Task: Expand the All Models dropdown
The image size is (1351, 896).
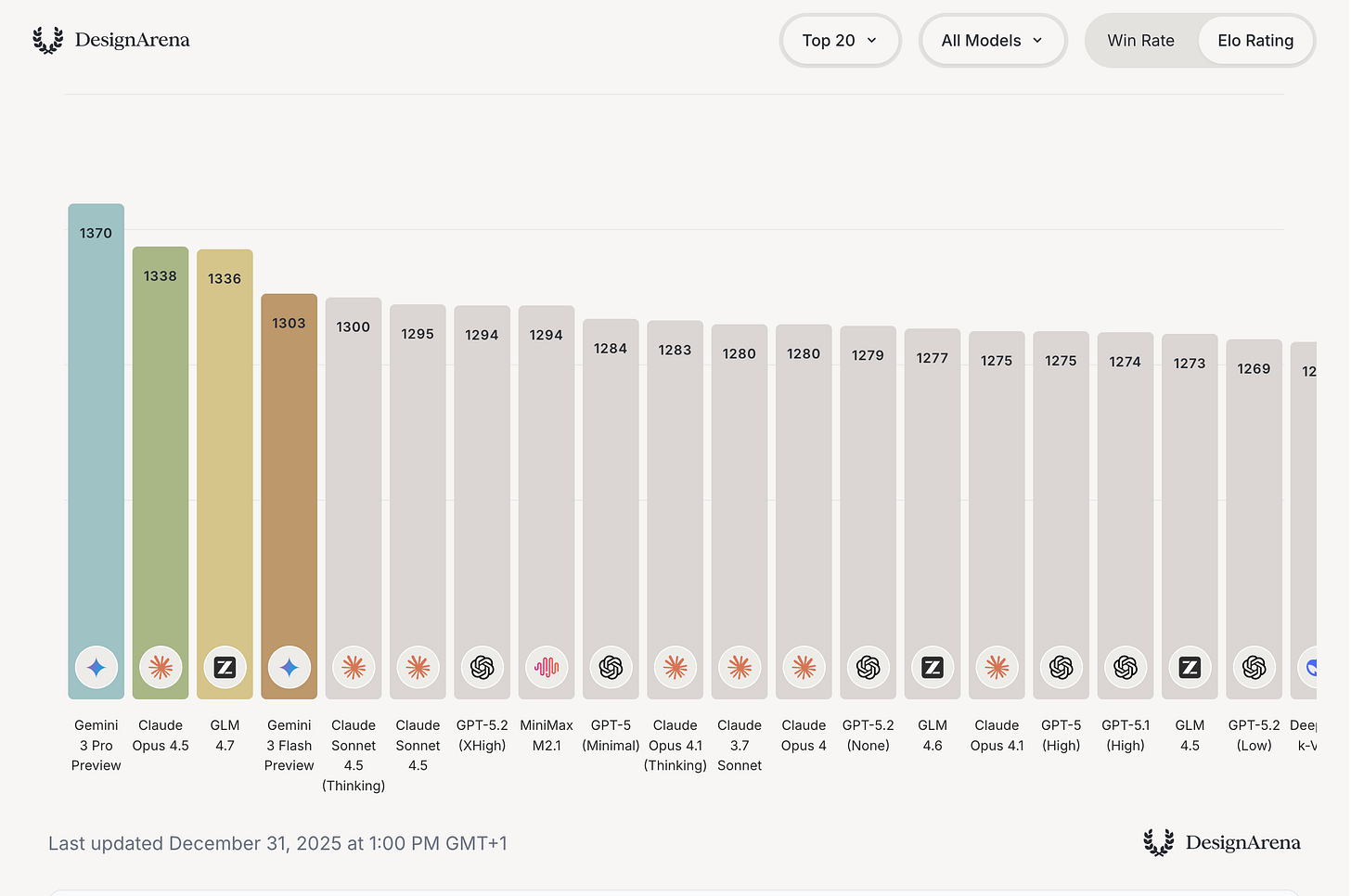Action: coord(993,41)
